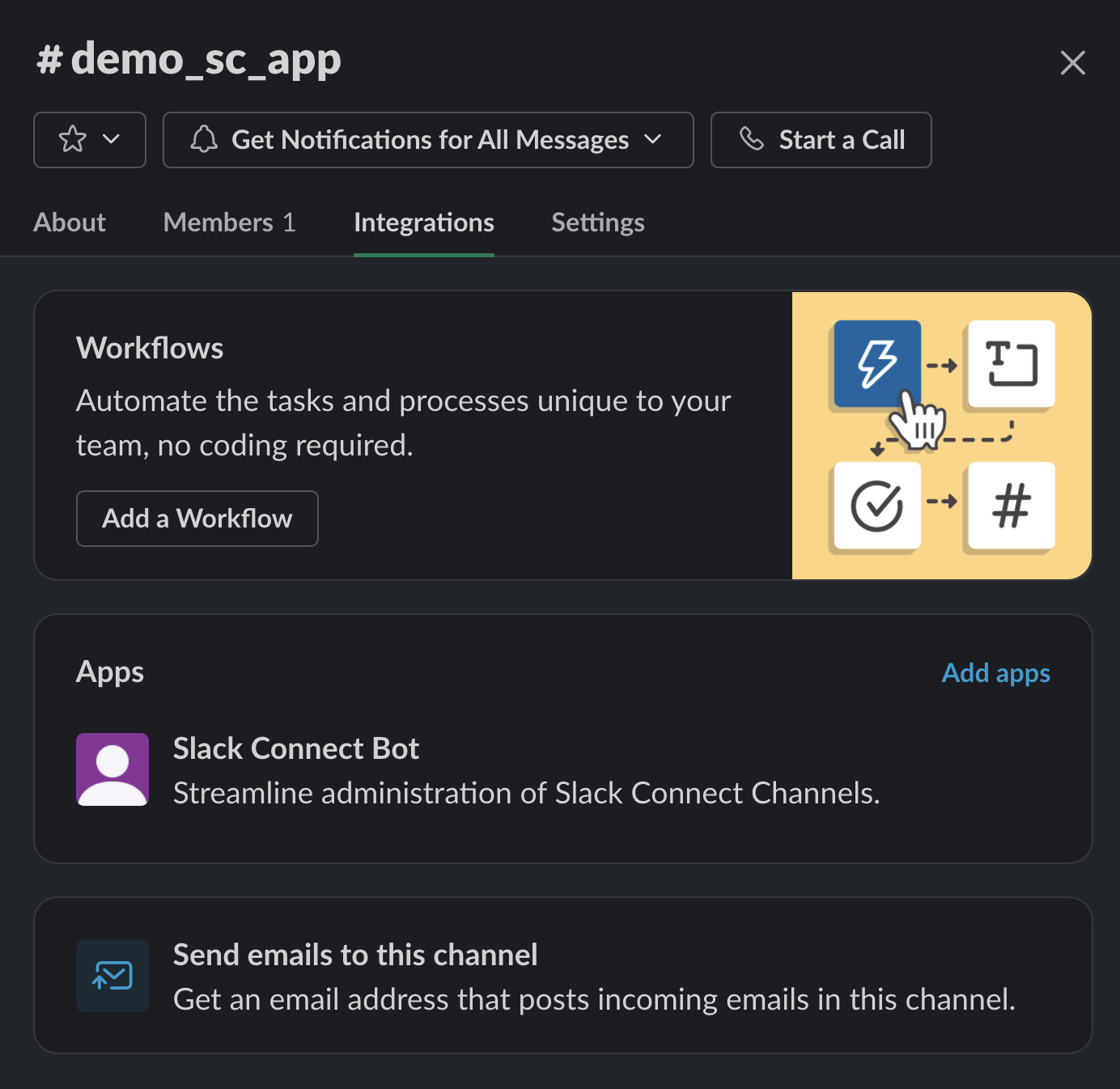The width and height of the screenshot is (1120, 1089).
Task: Switch to the About tab
Action: click(70, 222)
